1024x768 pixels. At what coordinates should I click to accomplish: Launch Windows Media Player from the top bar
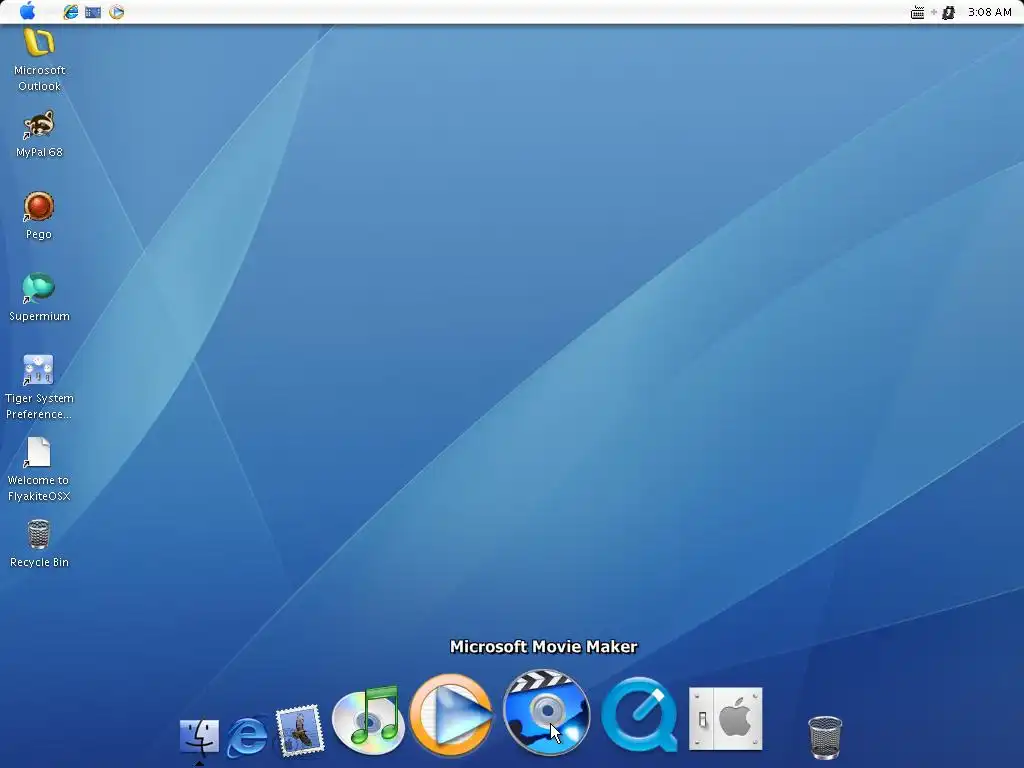(x=116, y=12)
